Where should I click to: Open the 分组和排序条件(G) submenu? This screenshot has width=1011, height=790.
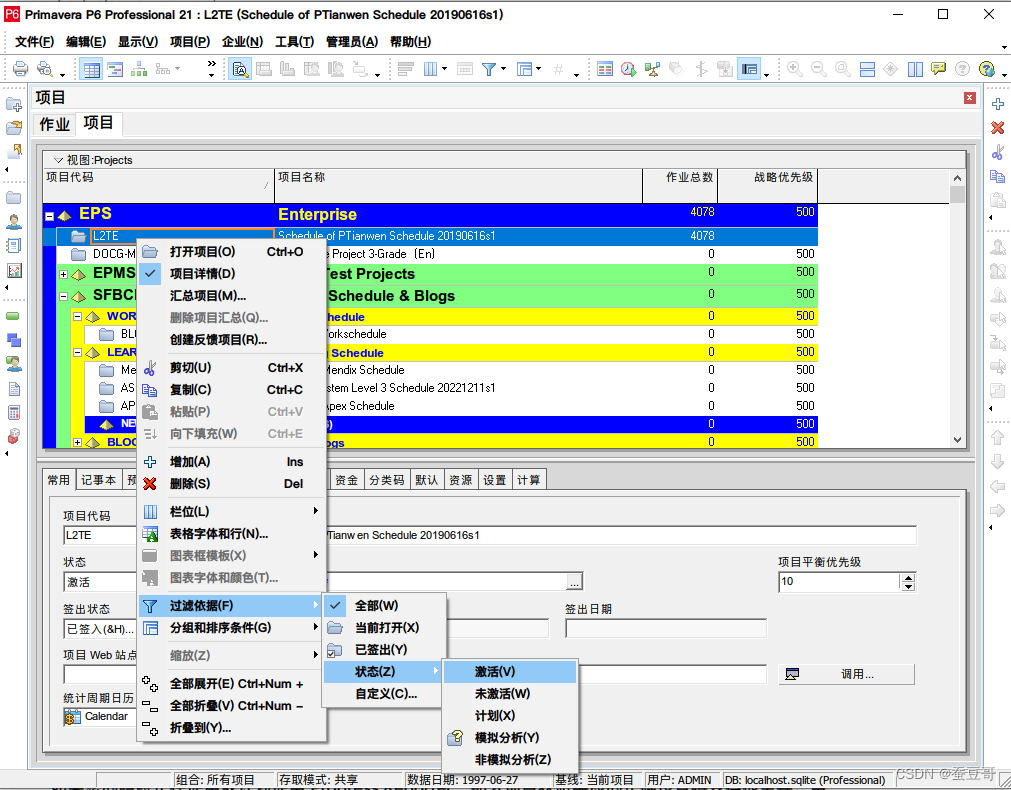click(232, 627)
